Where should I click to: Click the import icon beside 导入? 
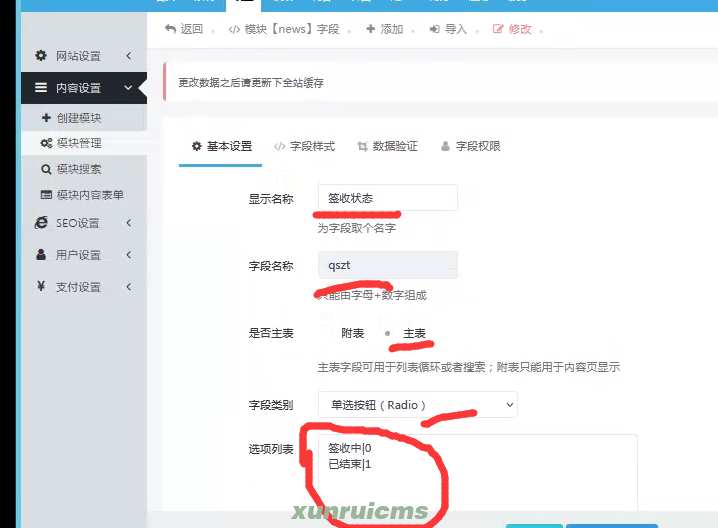[435, 29]
